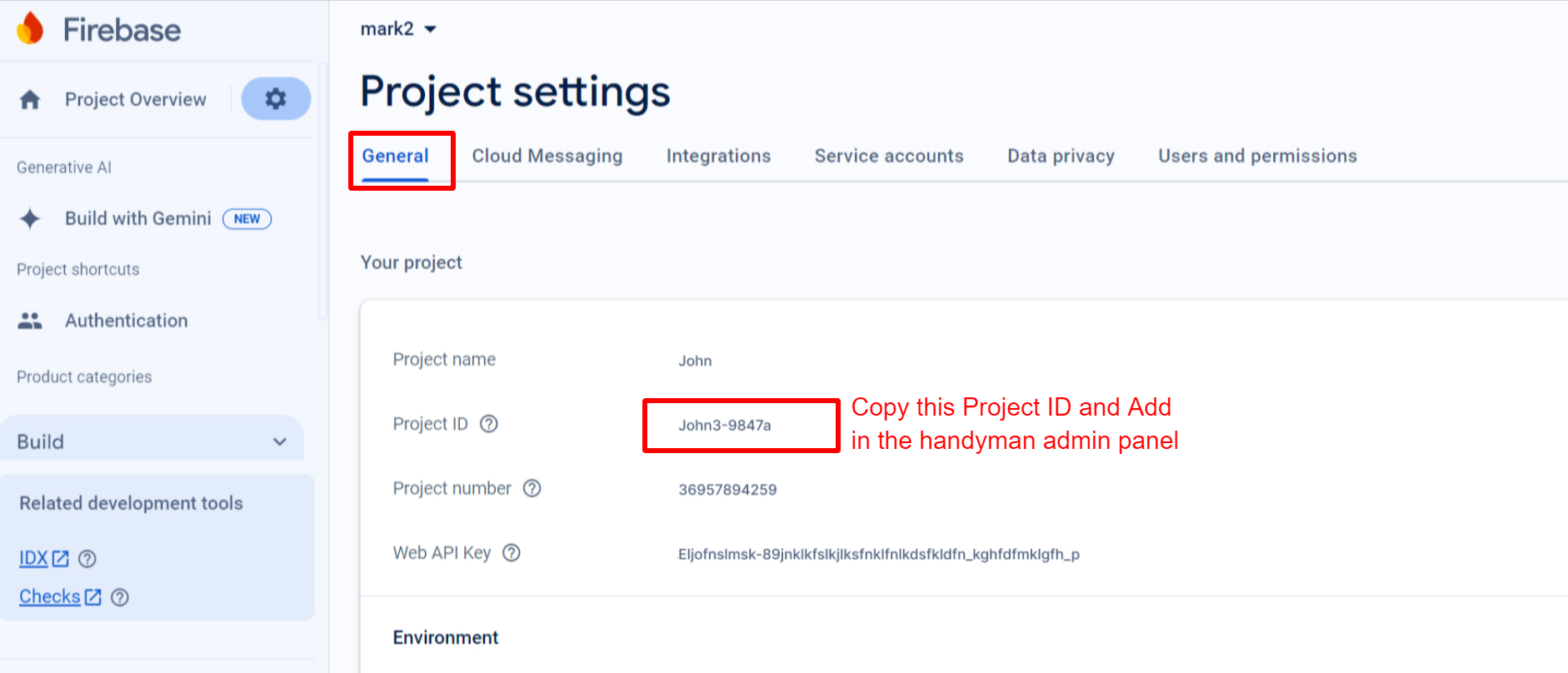This screenshot has width=1568, height=673.
Task: Click the help icon next to Project number
Action: (x=532, y=488)
